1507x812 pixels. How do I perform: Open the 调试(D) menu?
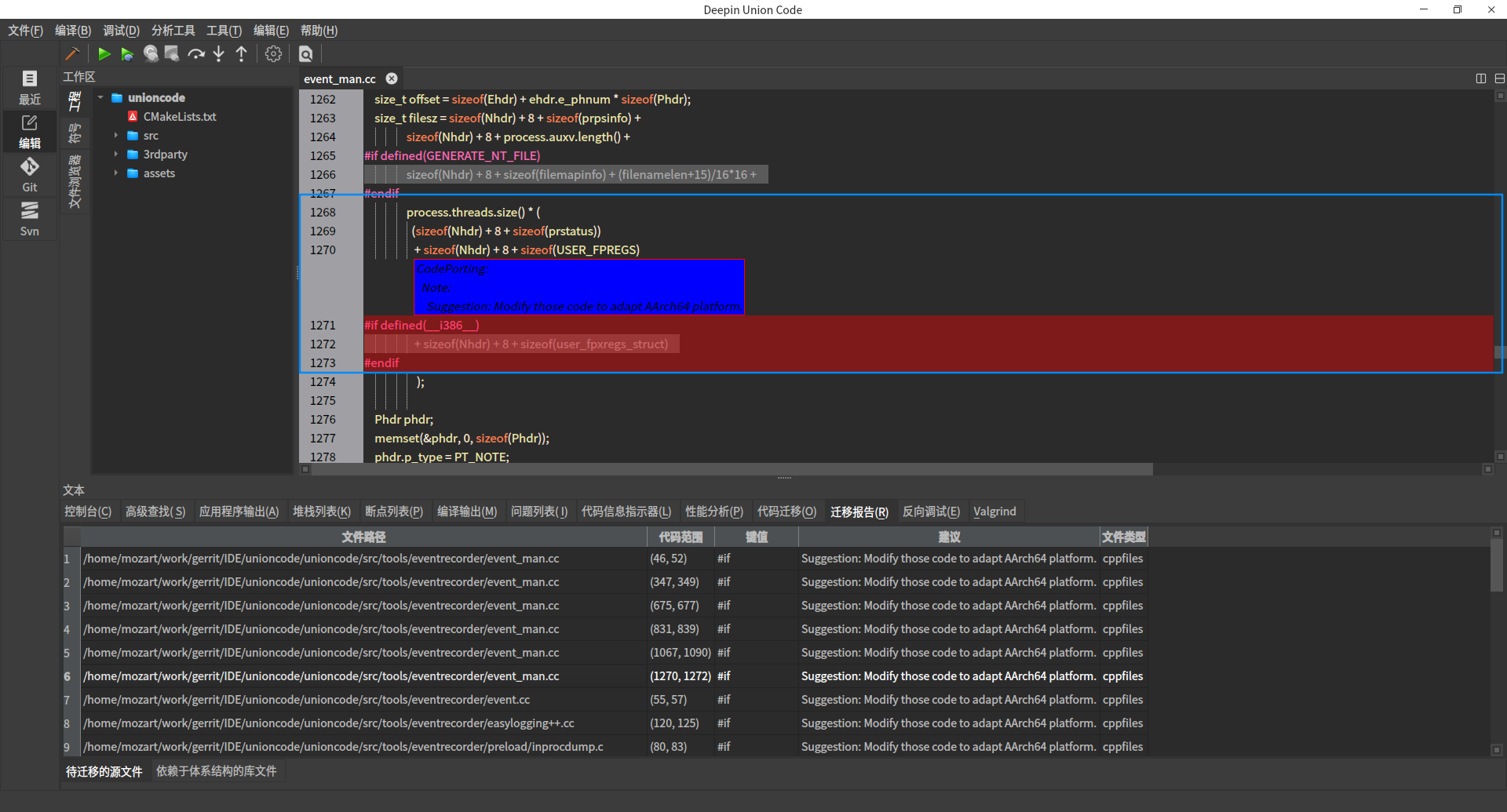pos(121,31)
